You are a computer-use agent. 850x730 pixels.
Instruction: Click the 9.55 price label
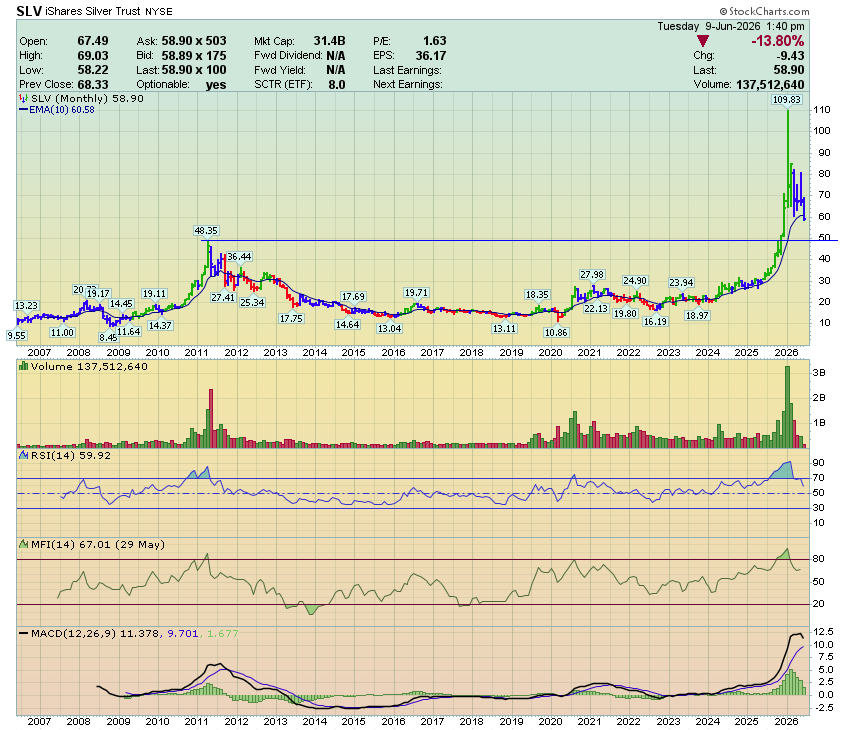[16, 335]
